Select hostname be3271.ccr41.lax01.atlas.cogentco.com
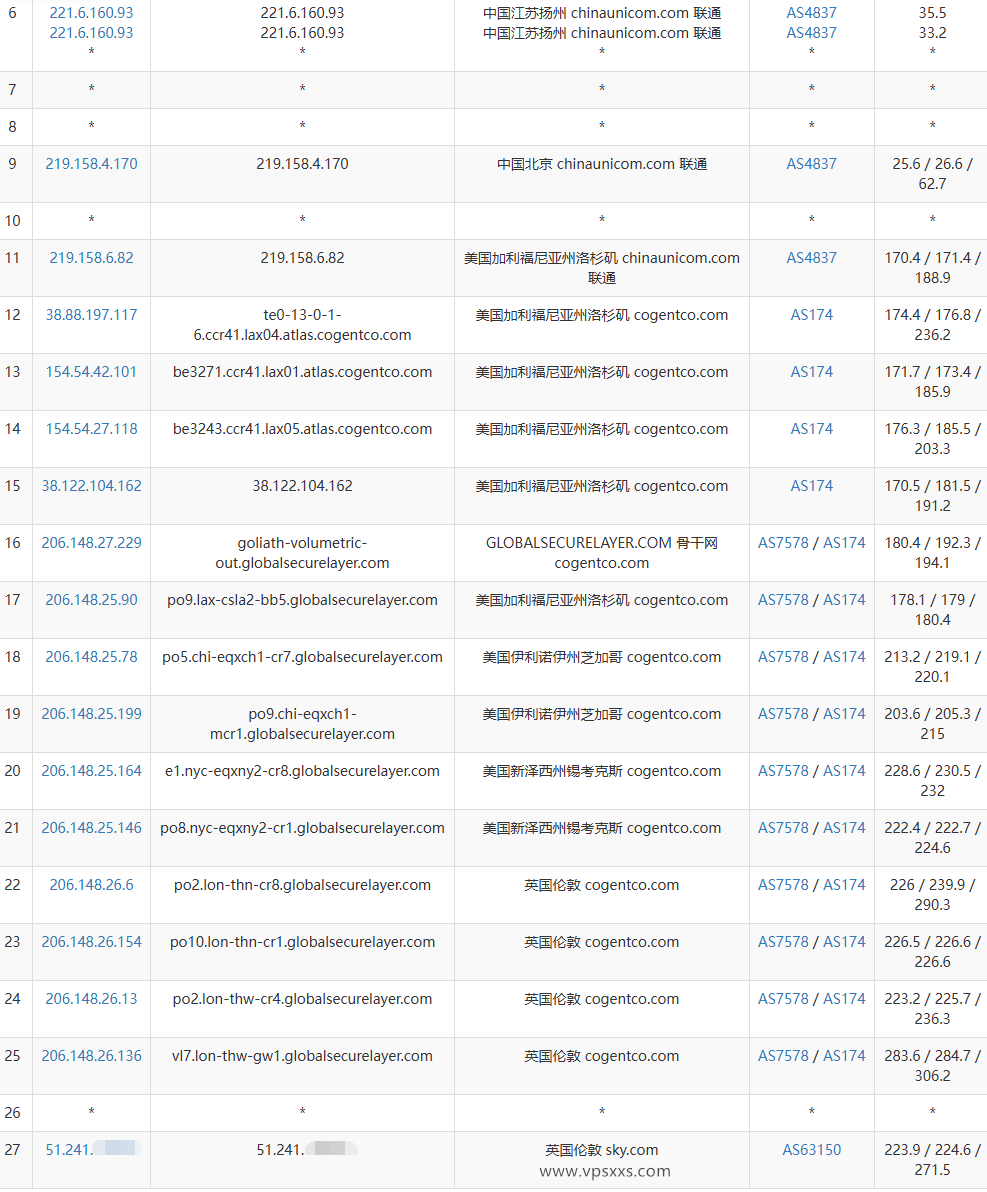This screenshot has width=987, height=1192. point(303,372)
